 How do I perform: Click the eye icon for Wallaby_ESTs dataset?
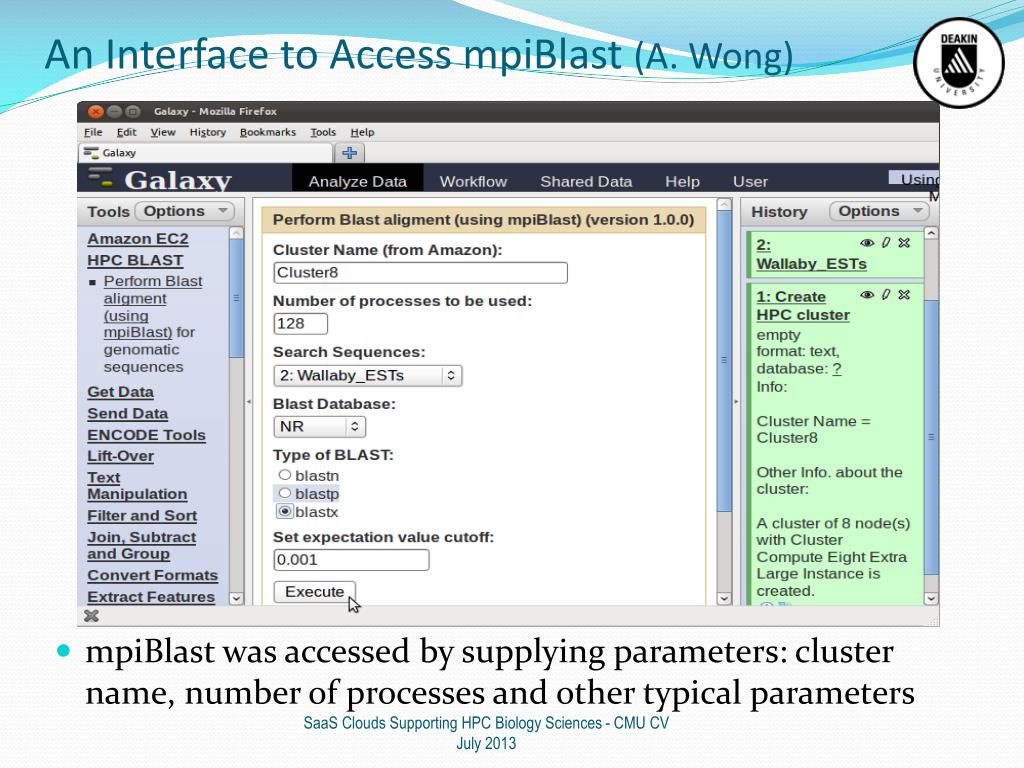[x=867, y=243]
